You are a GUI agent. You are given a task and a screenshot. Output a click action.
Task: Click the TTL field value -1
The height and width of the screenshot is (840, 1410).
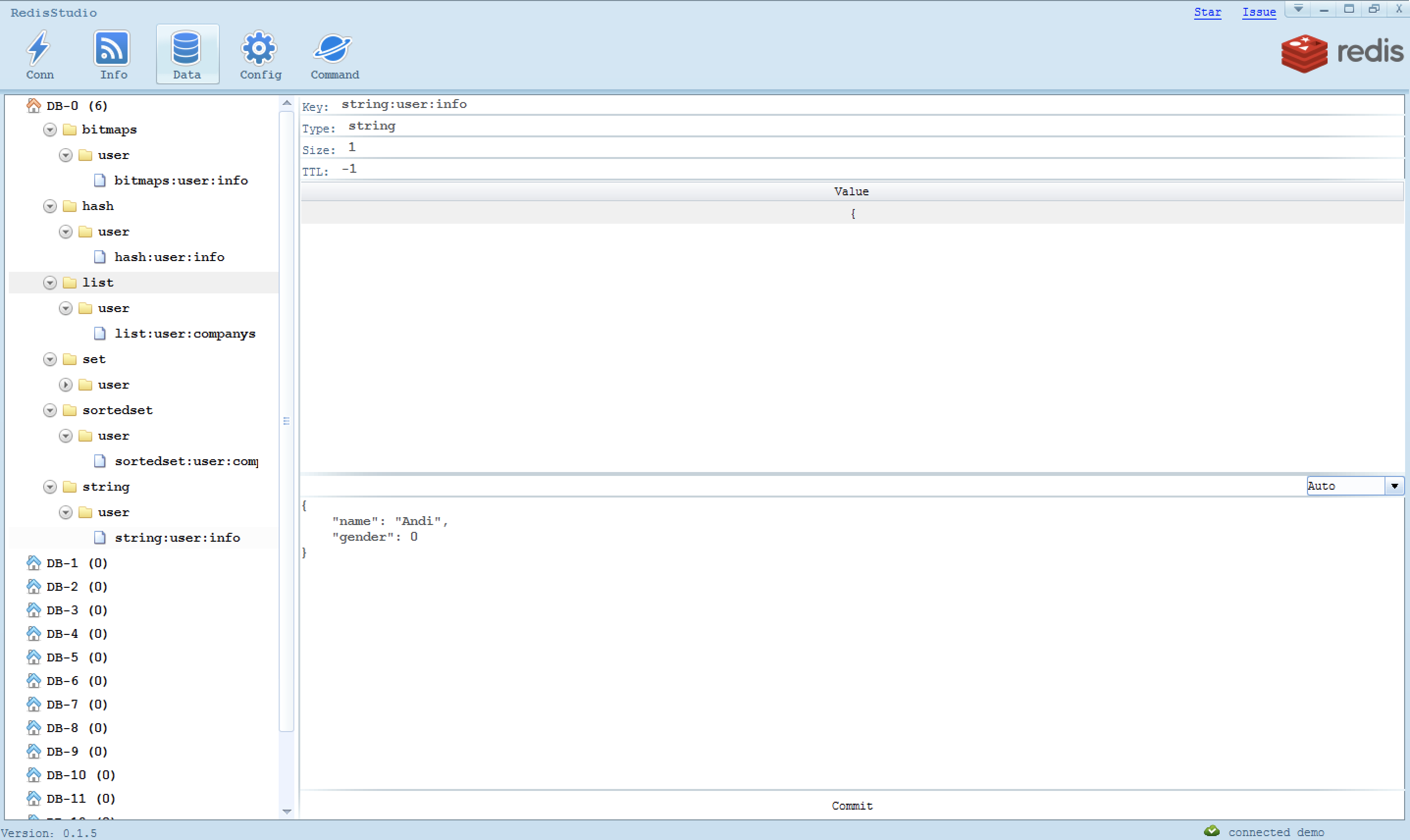[349, 169]
